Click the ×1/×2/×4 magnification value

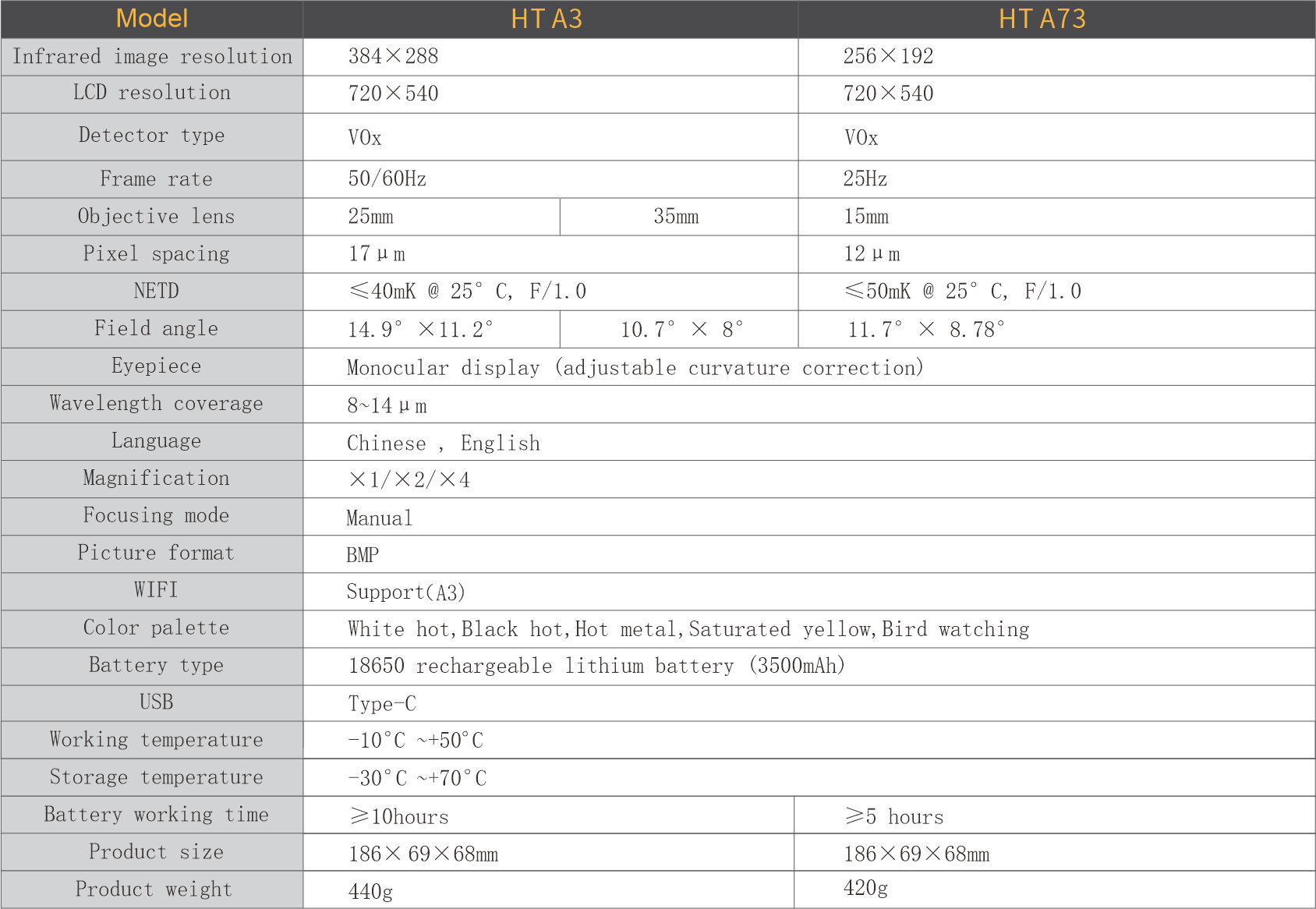[x=409, y=479]
